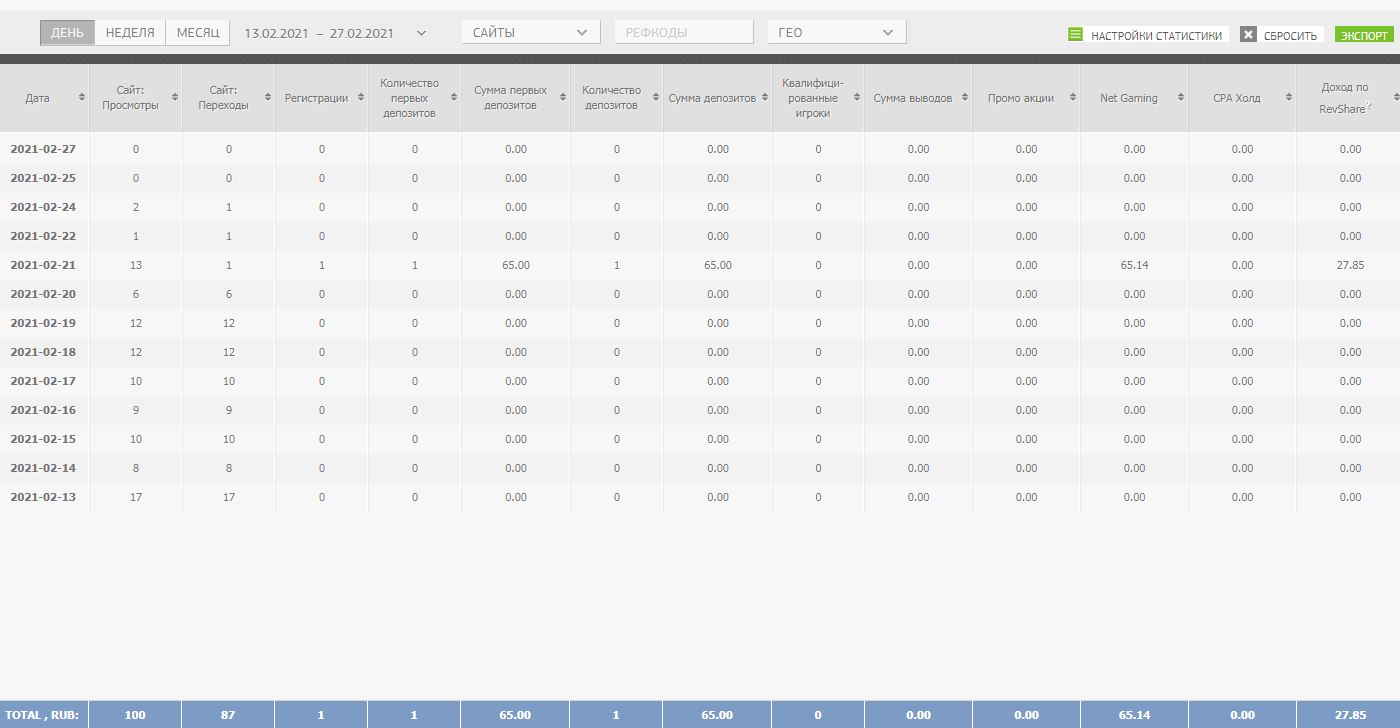
Task: Expand the ГЕО dropdown
Action: point(837,32)
